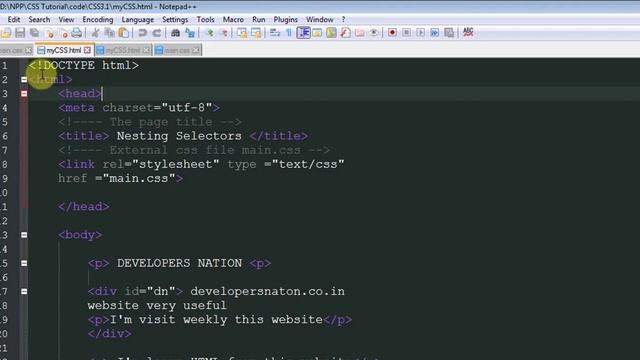Open the User Defined Language icon

(317, 33)
